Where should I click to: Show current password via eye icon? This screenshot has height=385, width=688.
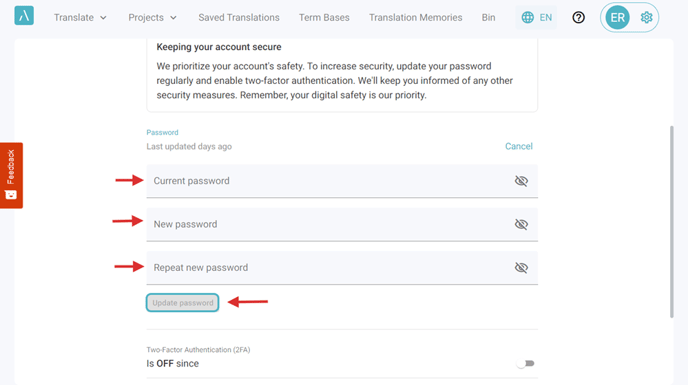(521, 181)
